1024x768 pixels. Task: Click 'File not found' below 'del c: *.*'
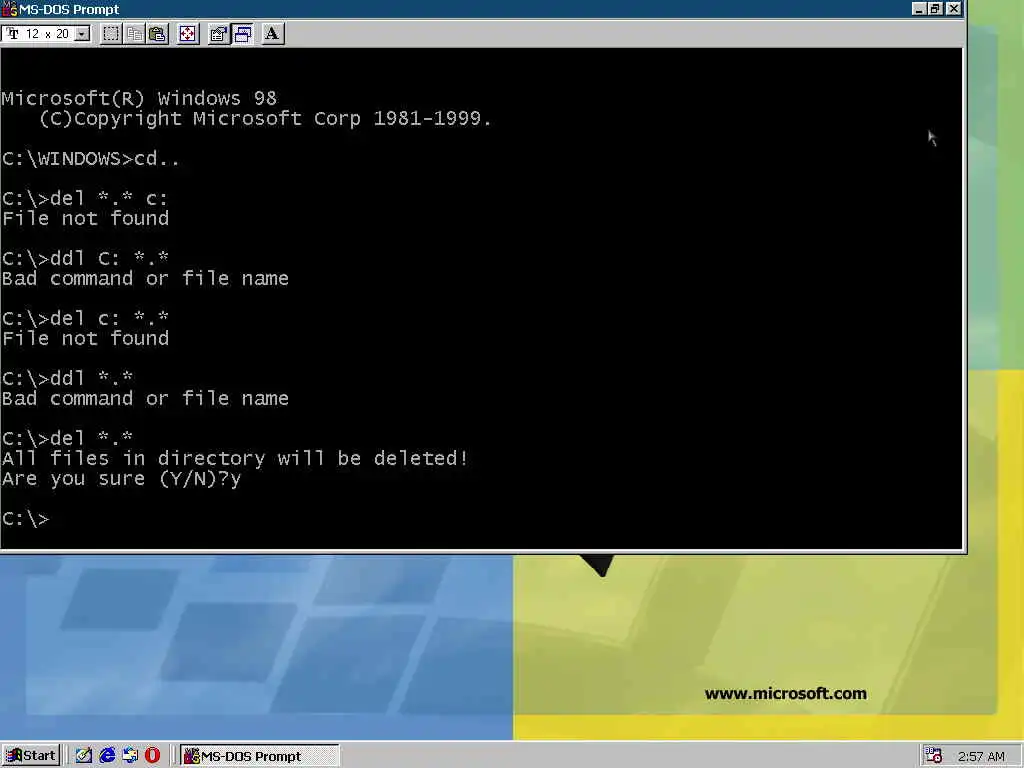tap(86, 338)
